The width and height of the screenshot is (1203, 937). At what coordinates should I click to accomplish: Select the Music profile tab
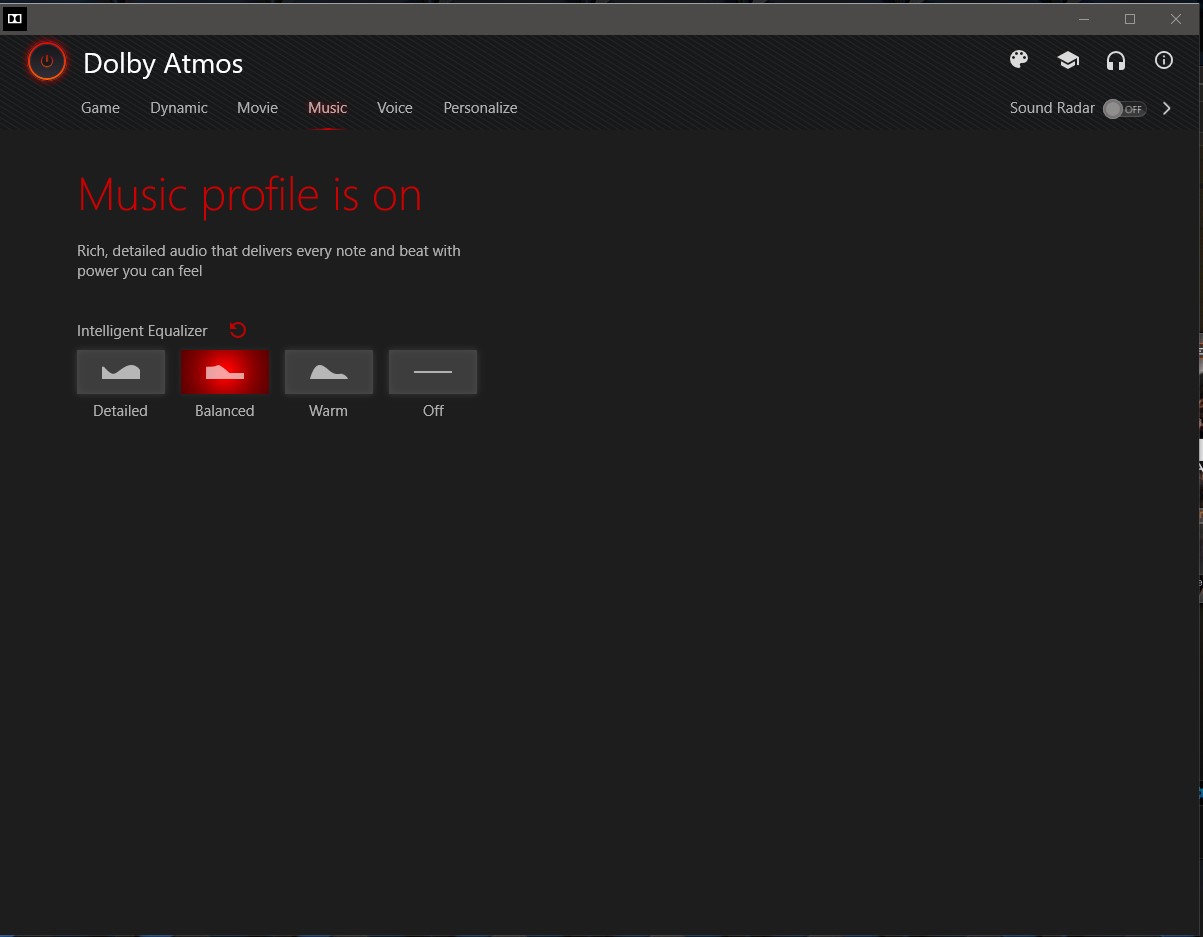pos(328,108)
